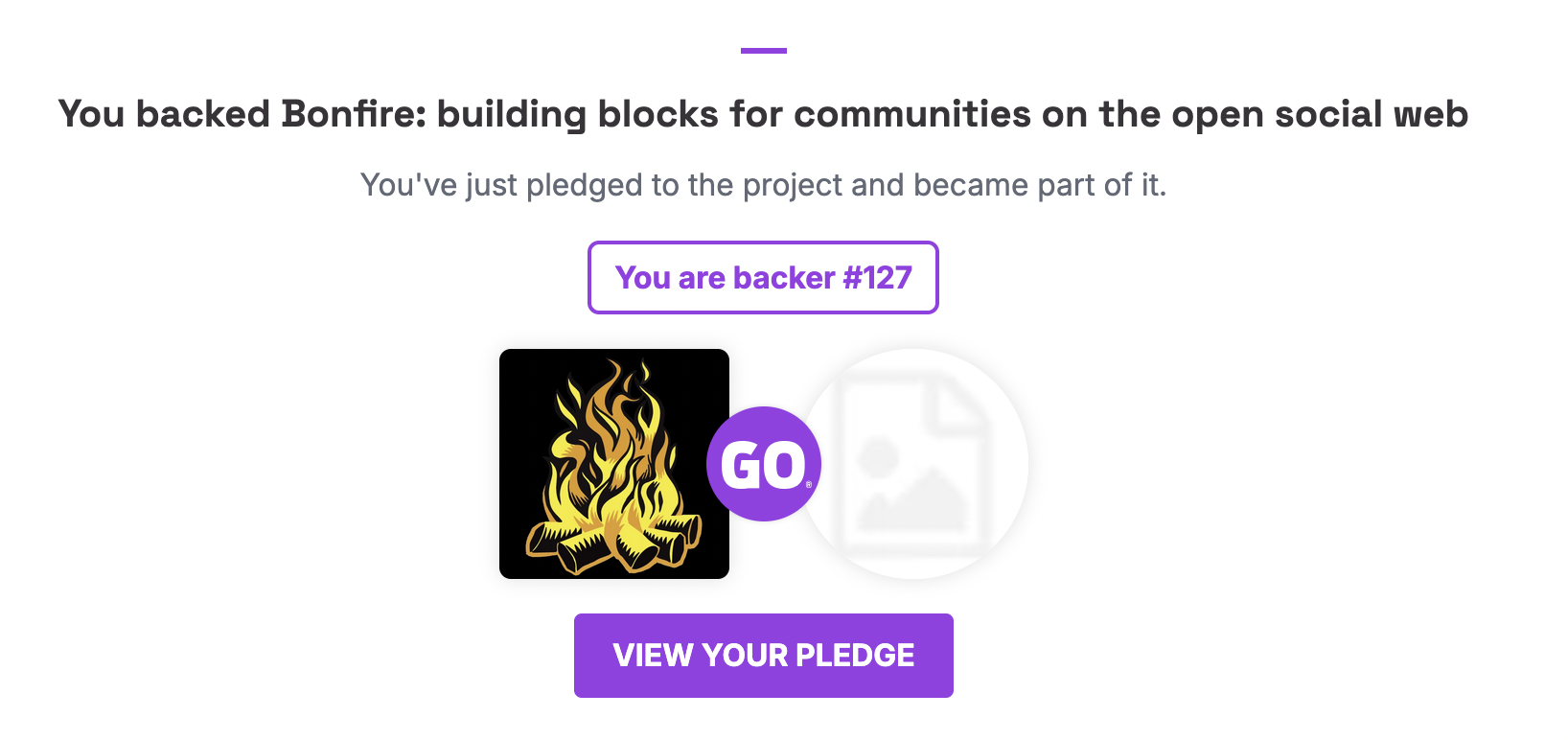Viewport: 1568px width, 740px height.
Task: Click the letter O in the GO logo
Action: (784, 467)
